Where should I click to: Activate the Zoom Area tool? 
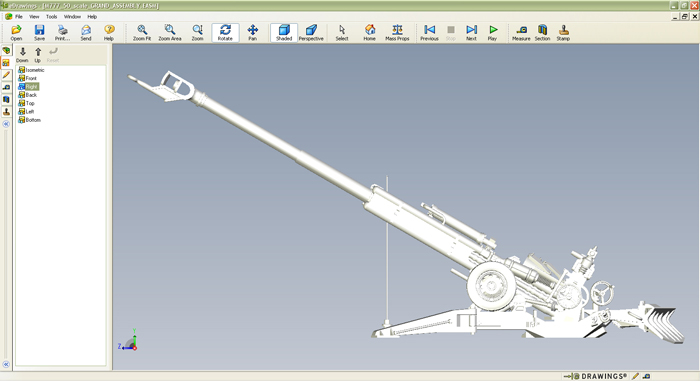click(170, 33)
